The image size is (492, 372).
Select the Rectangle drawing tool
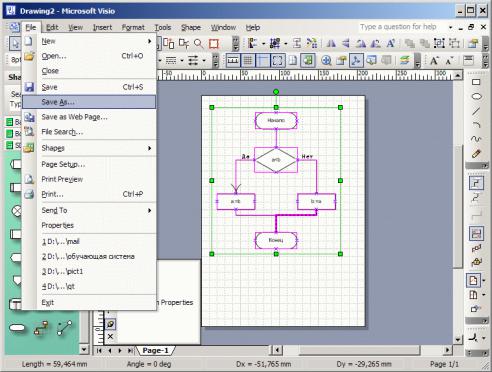476,82
